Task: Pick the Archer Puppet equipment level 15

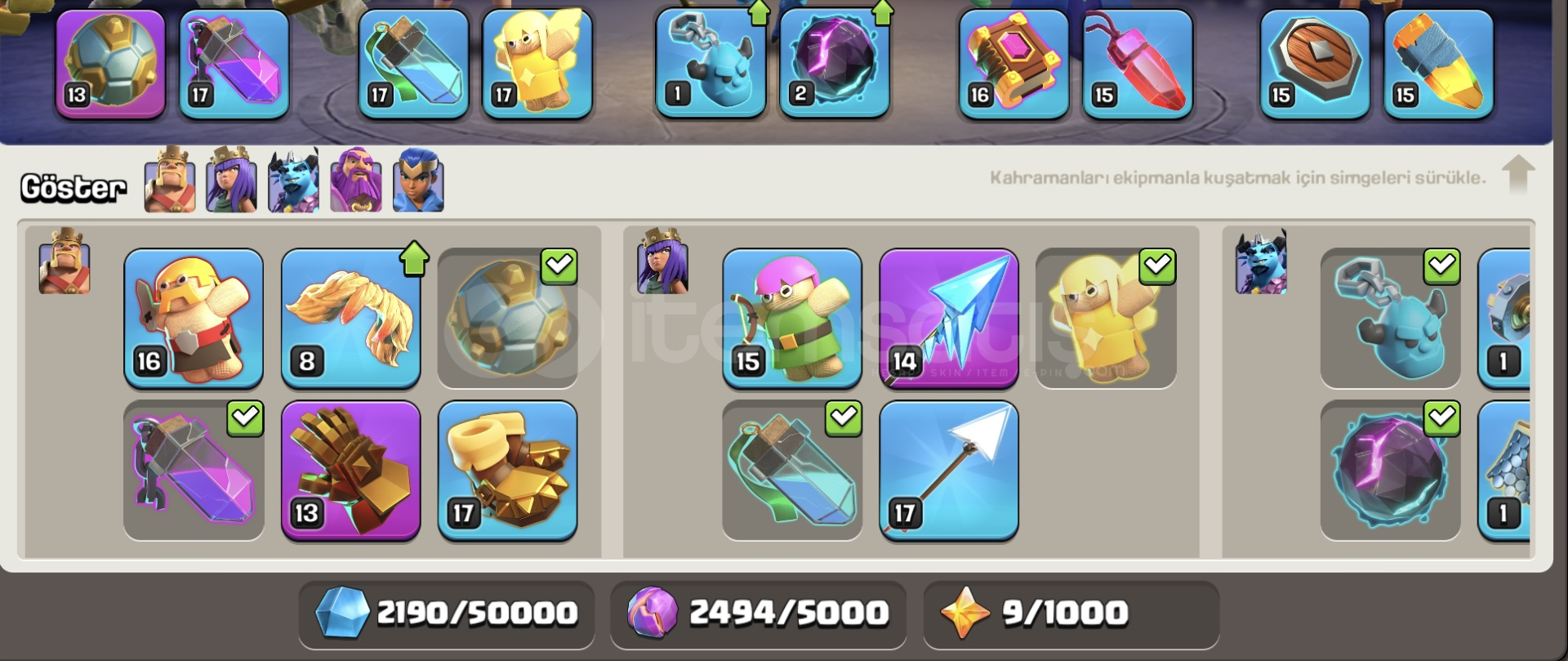Action: [x=792, y=318]
